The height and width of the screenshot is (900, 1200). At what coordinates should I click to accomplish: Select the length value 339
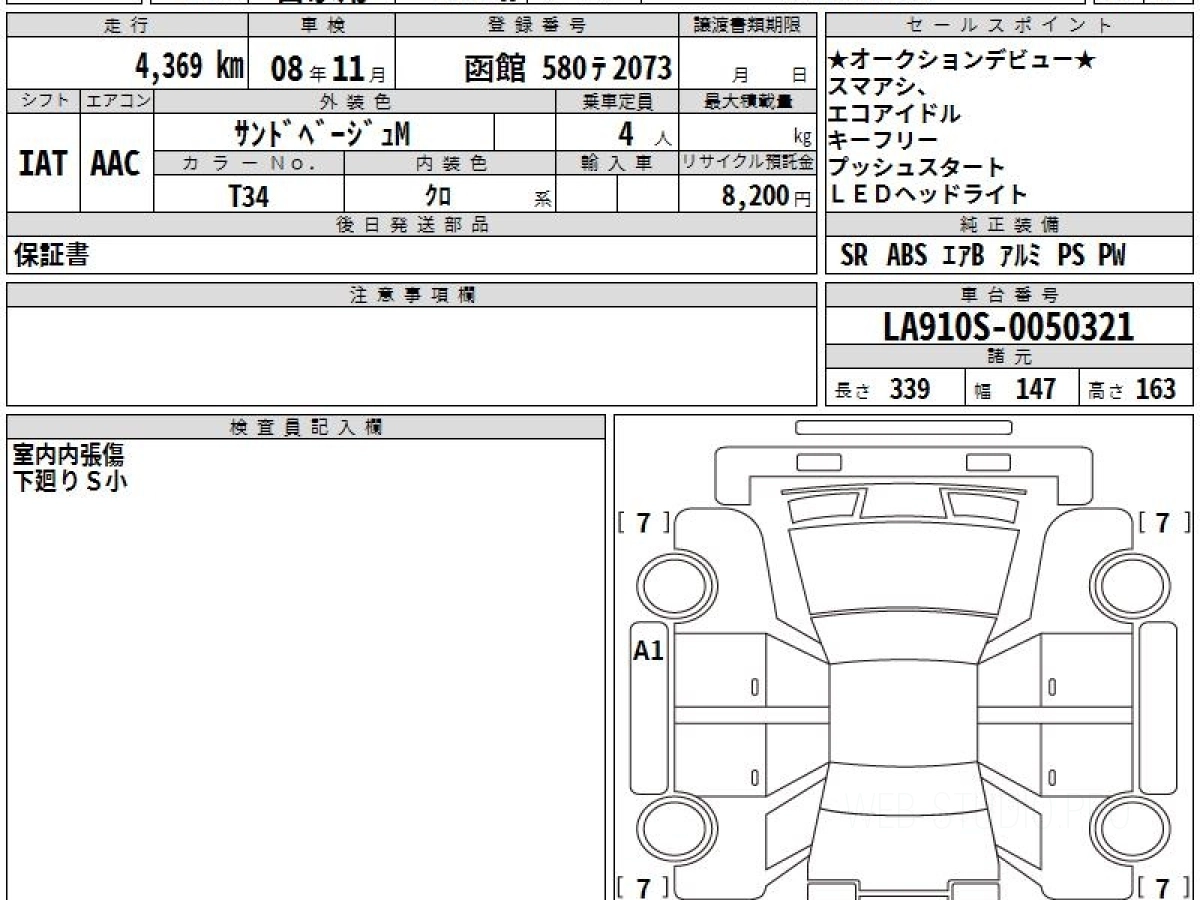click(x=910, y=389)
